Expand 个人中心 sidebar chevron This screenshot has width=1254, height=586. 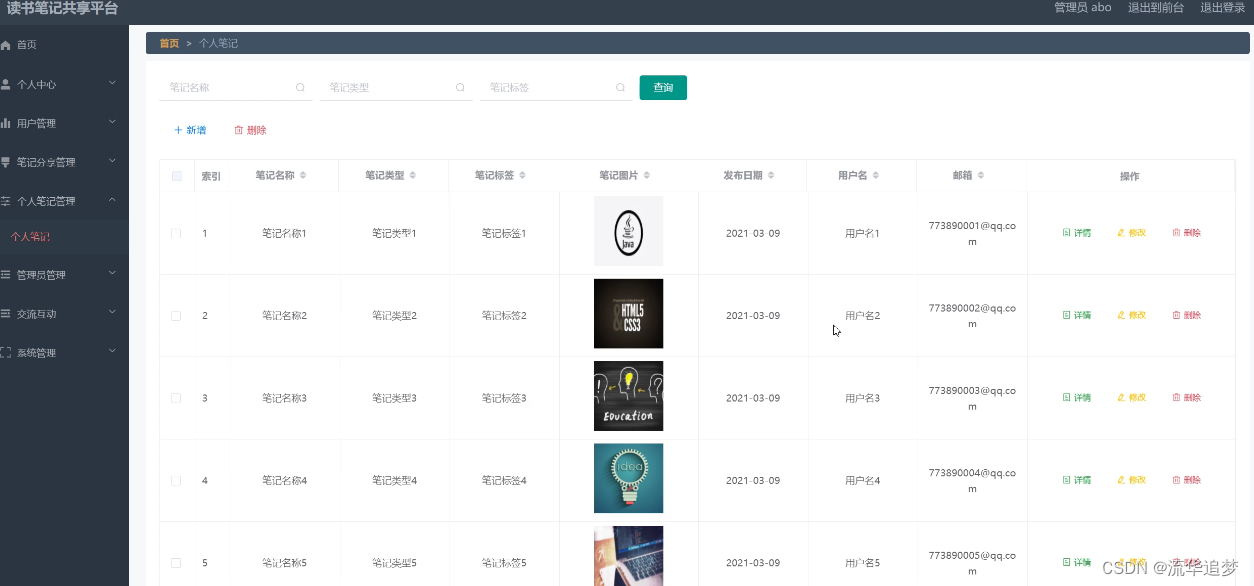pyautogui.click(x=112, y=83)
